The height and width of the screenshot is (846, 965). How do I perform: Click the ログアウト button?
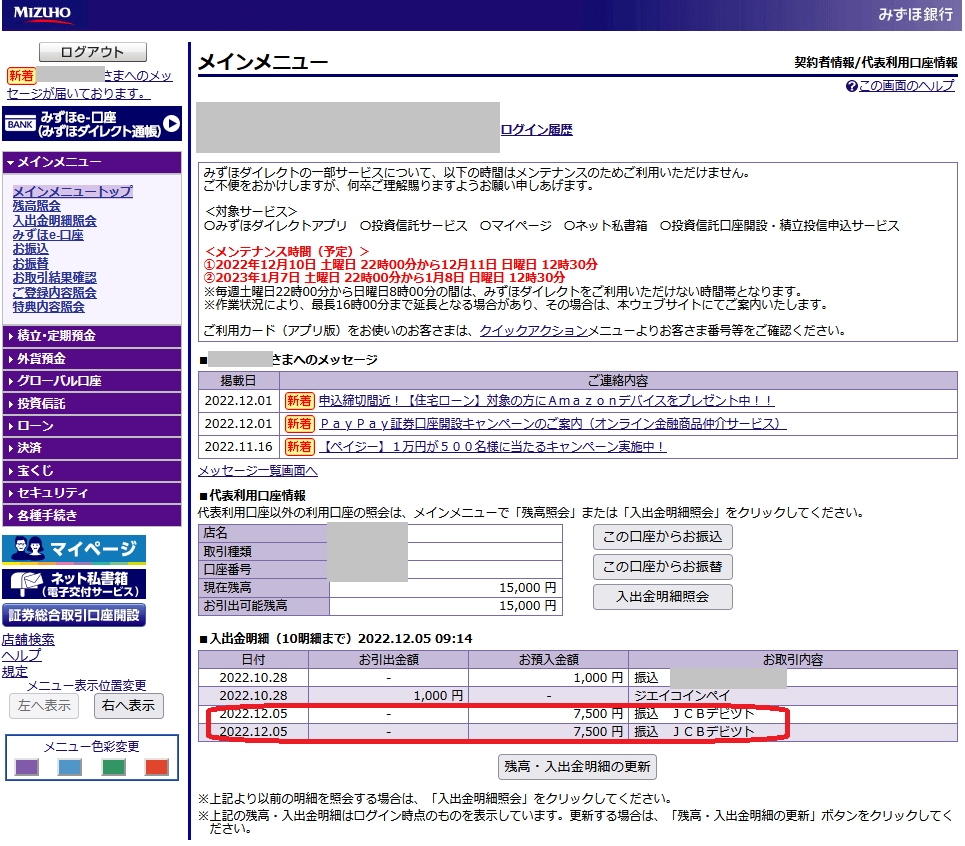click(93, 52)
